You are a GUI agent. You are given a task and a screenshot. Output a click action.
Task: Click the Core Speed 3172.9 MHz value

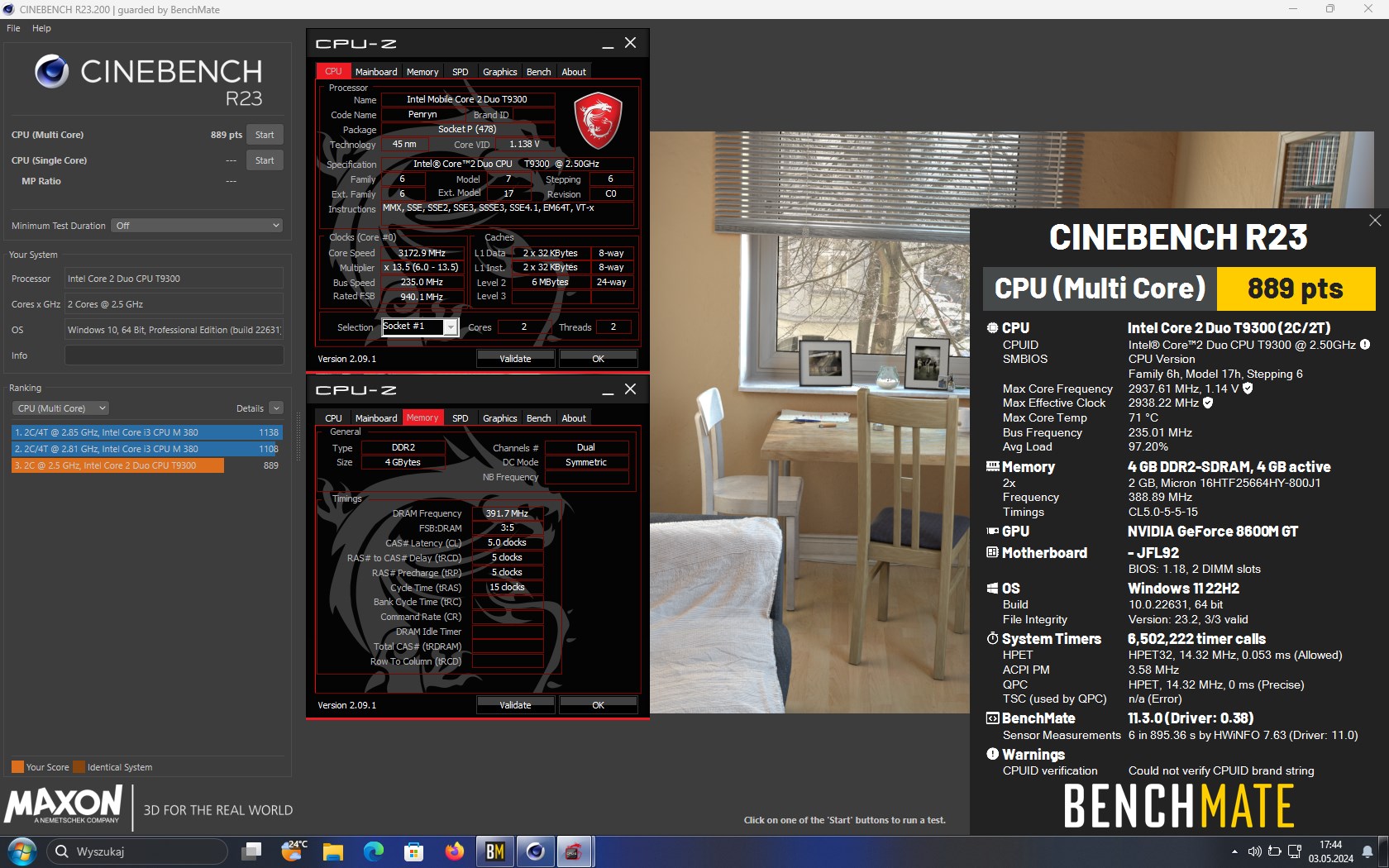[422, 253]
